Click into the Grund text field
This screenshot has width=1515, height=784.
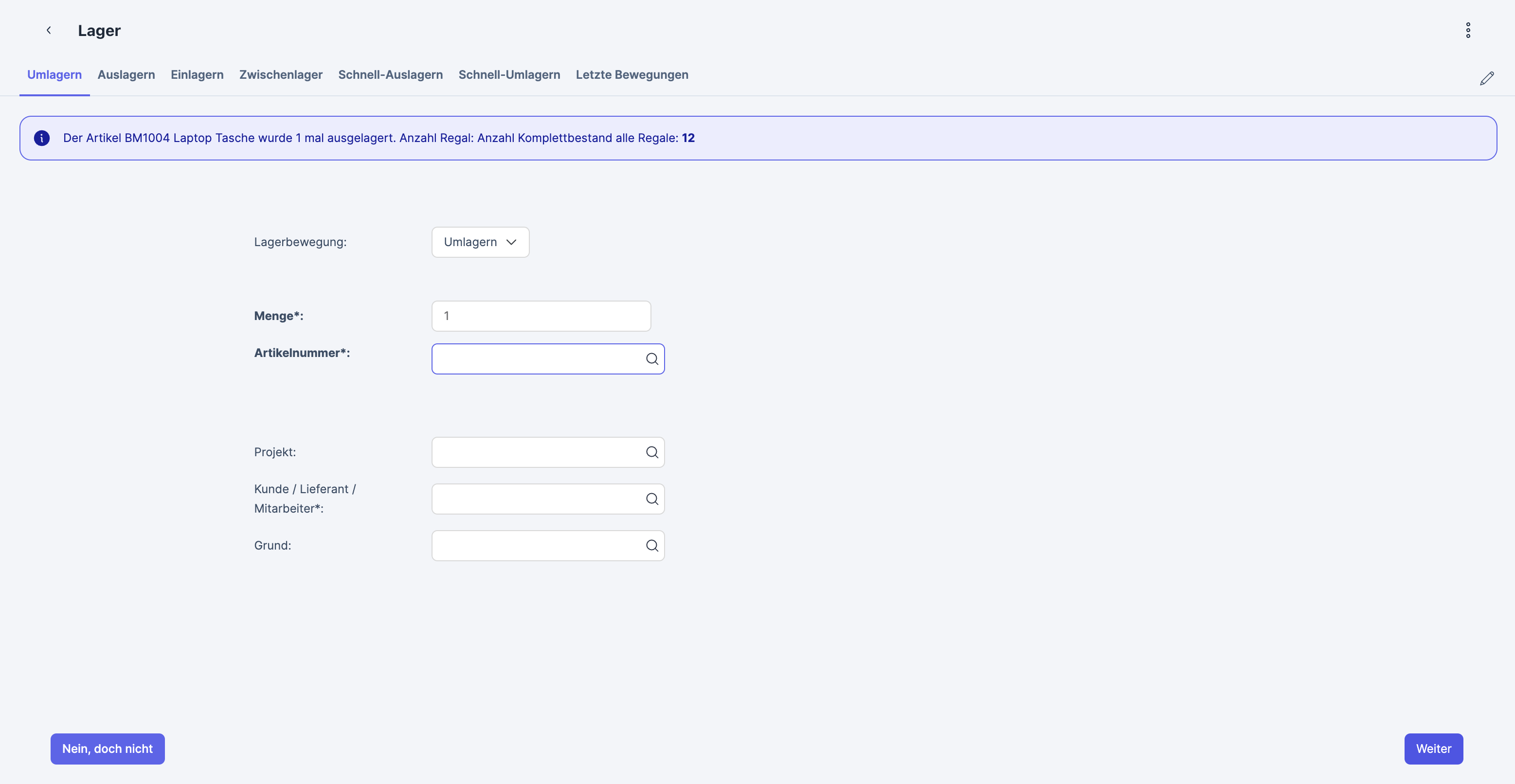click(x=536, y=546)
